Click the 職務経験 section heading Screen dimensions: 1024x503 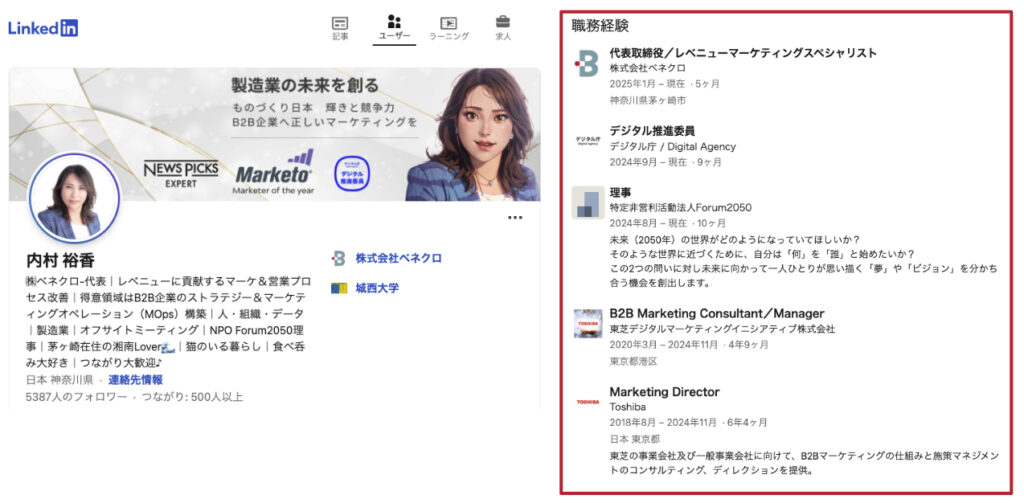[x=600, y=26]
